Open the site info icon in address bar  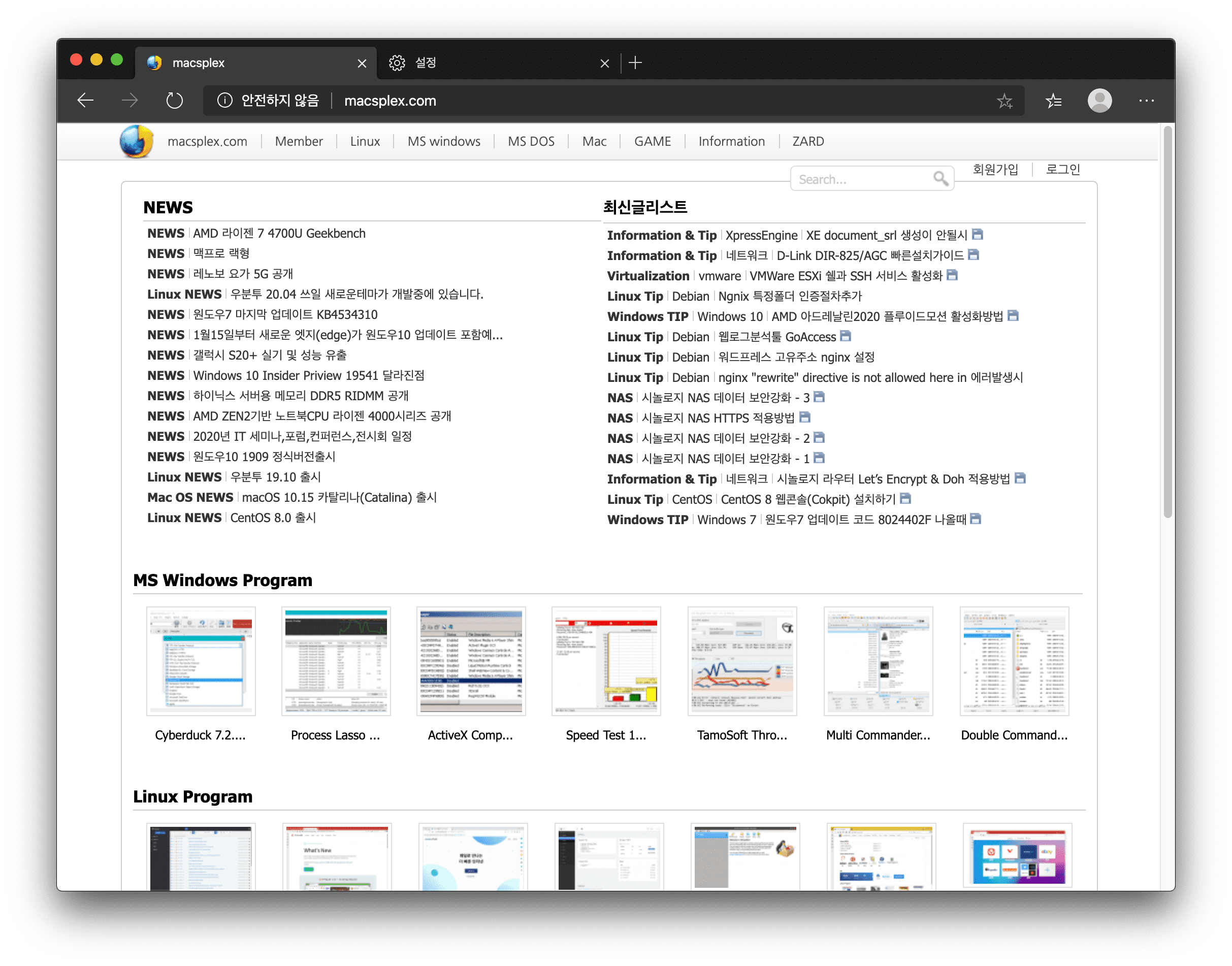(x=224, y=101)
